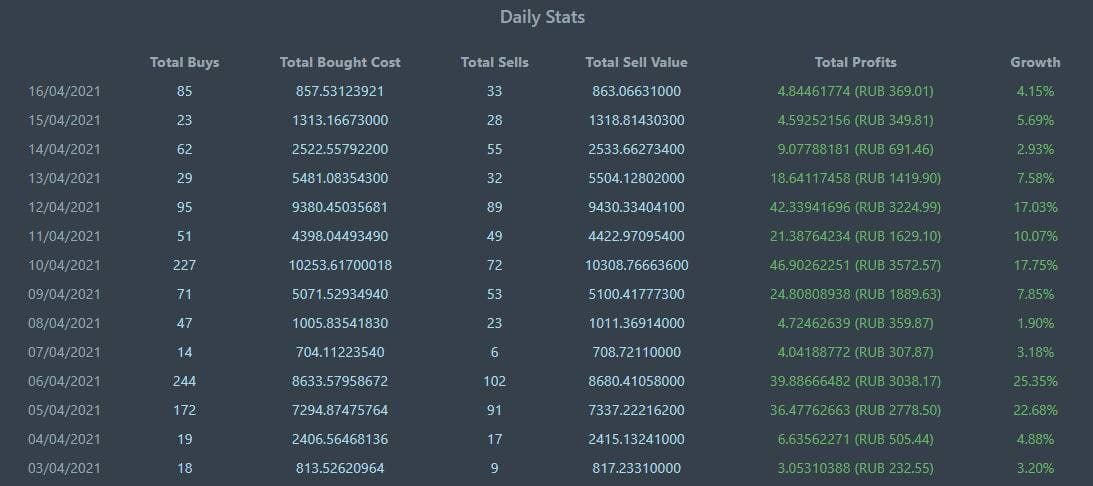
Task: Click the Total Buys column header
Action: pos(184,62)
